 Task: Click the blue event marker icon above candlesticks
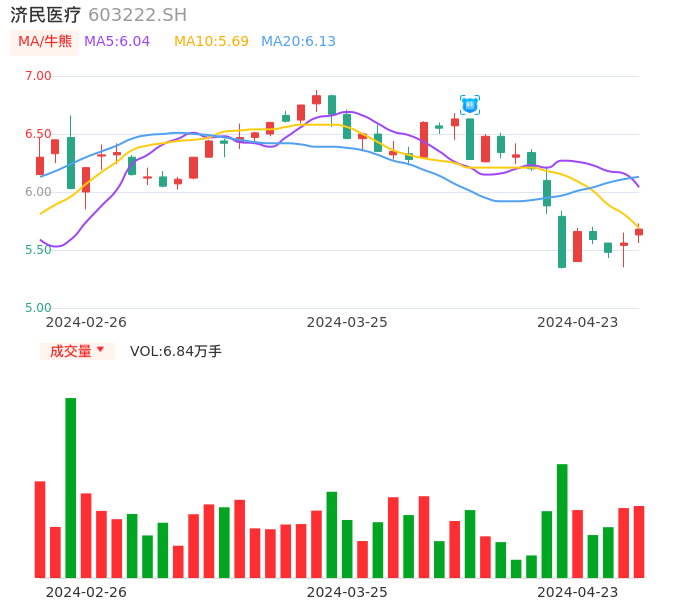[x=470, y=105]
